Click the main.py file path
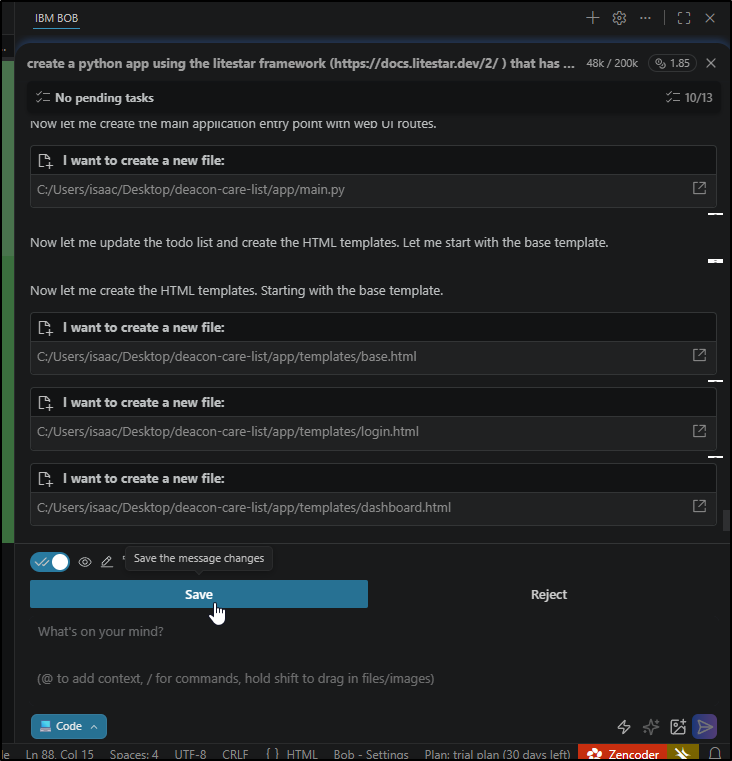 click(191, 189)
